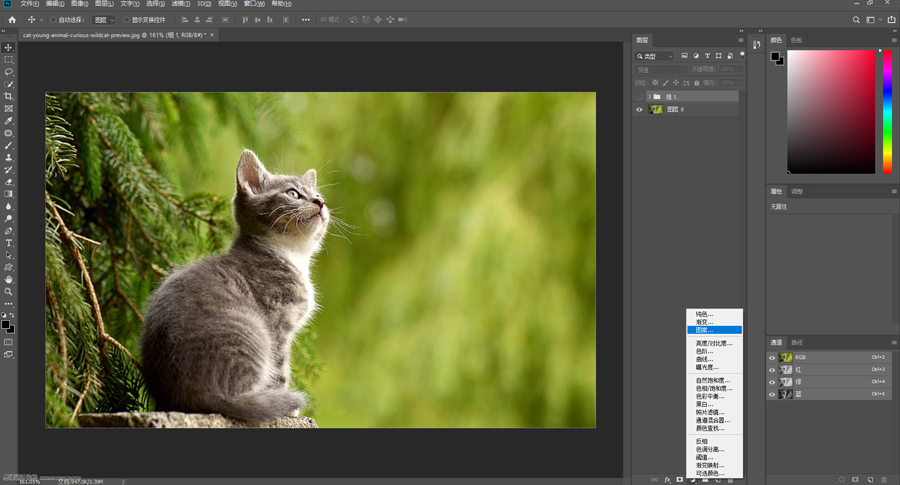Toggle visibility of the 红 channel
Image resolution: width=900 pixels, height=485 pixels.
pyautogui.click(x=772, y=370)
